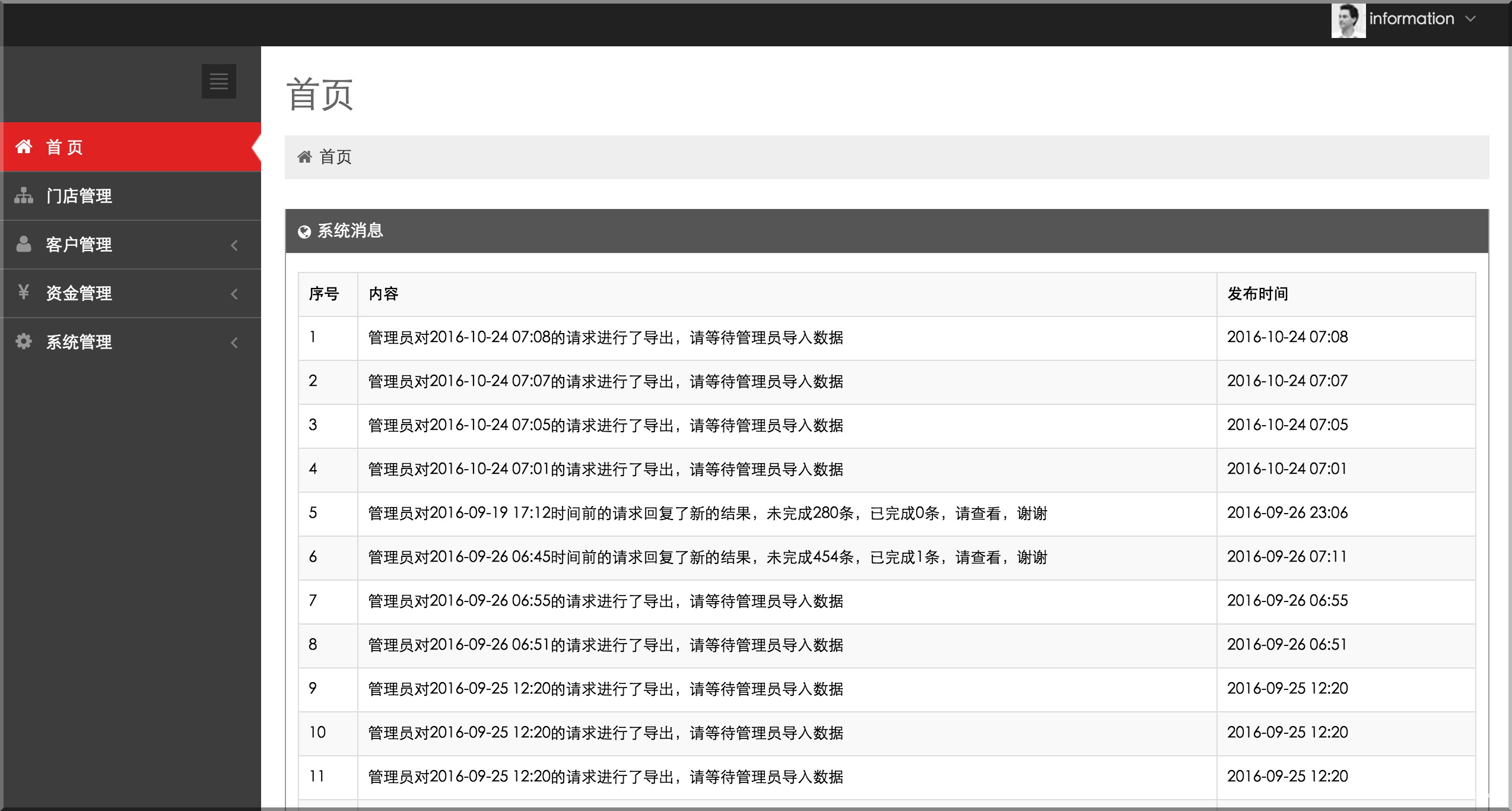
Task: Click the store management sitemap icon
Action: 24,195
